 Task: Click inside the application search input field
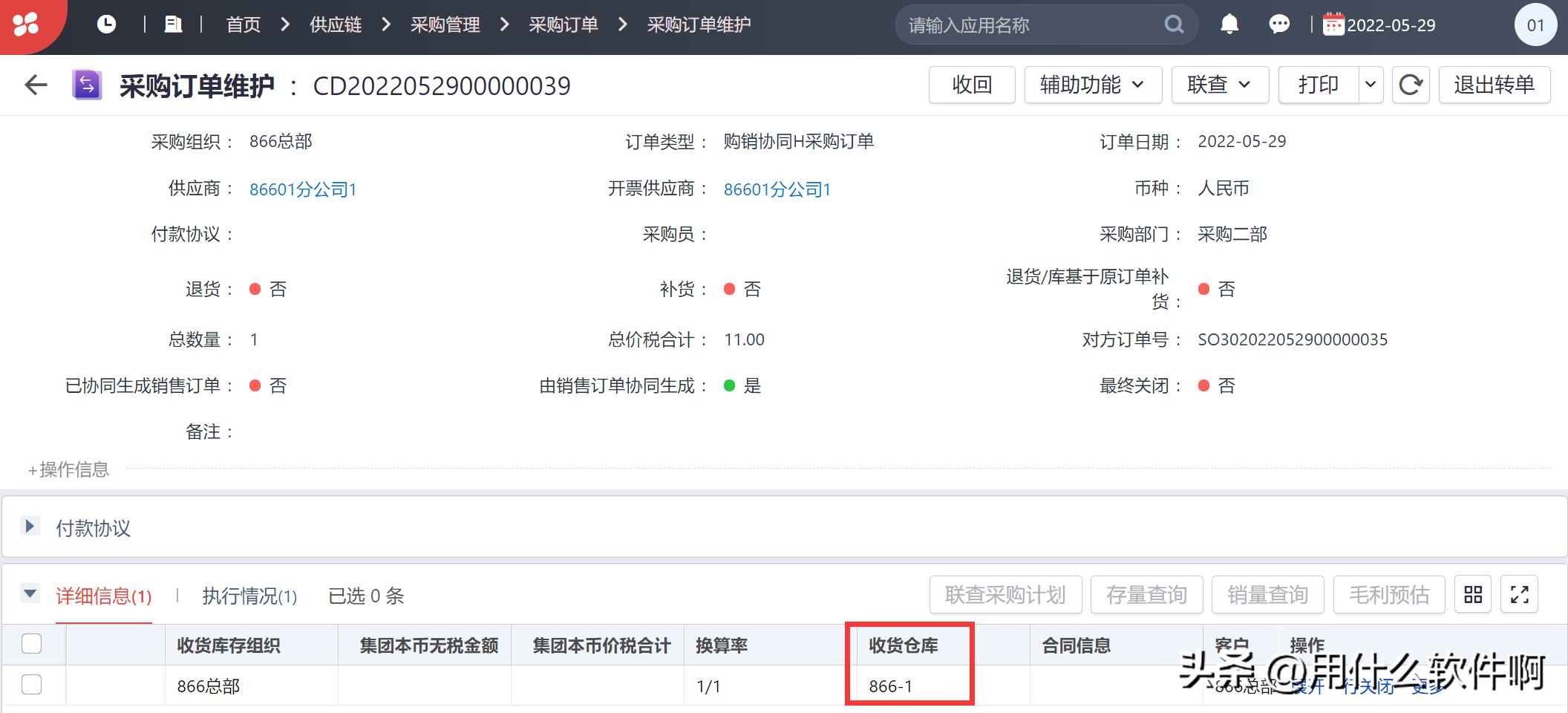[1025, 24]
